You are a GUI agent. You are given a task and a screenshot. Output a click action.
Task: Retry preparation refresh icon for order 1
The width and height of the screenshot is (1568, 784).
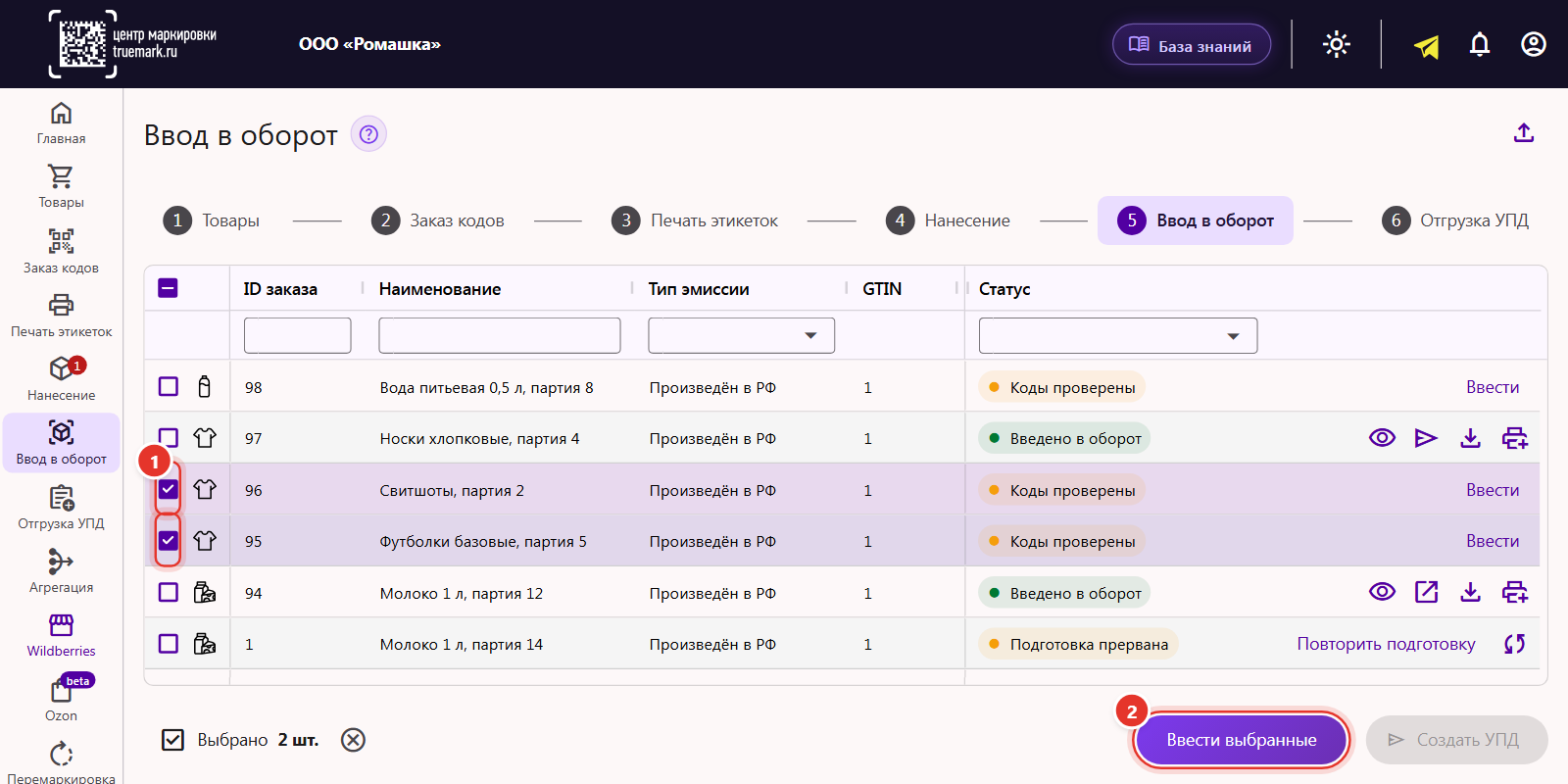(1515, 644)
